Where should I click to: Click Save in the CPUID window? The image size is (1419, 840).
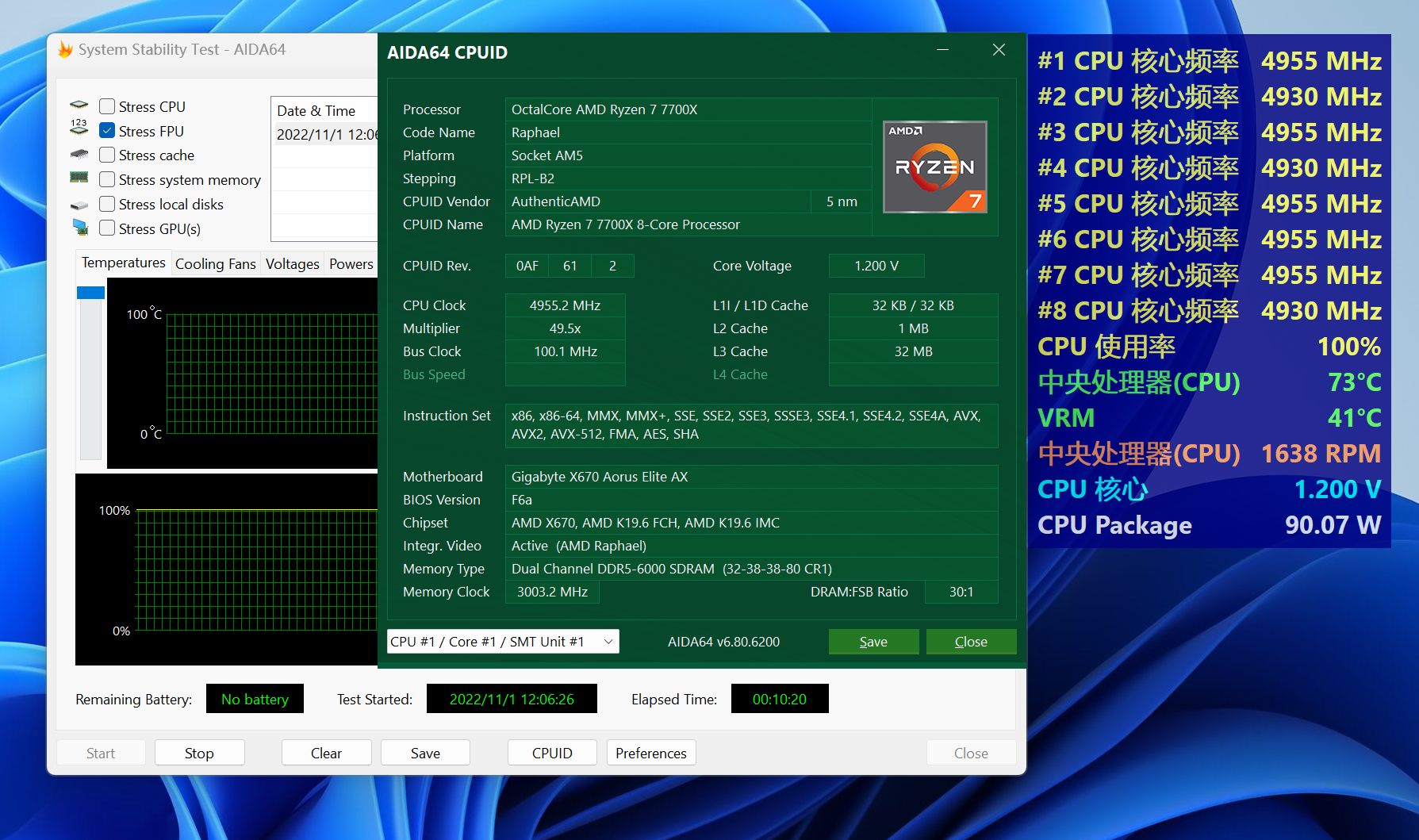(873, 642)
